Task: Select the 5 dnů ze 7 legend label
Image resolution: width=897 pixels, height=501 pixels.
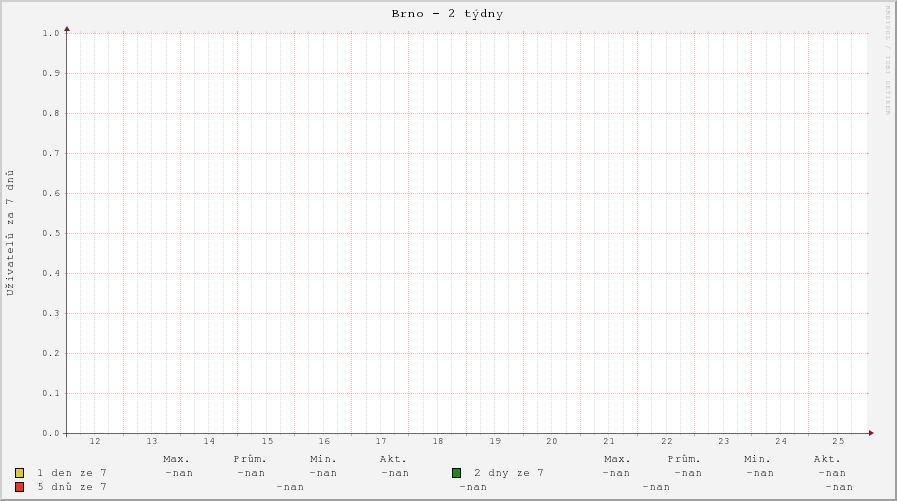Action: pos(71,487)
